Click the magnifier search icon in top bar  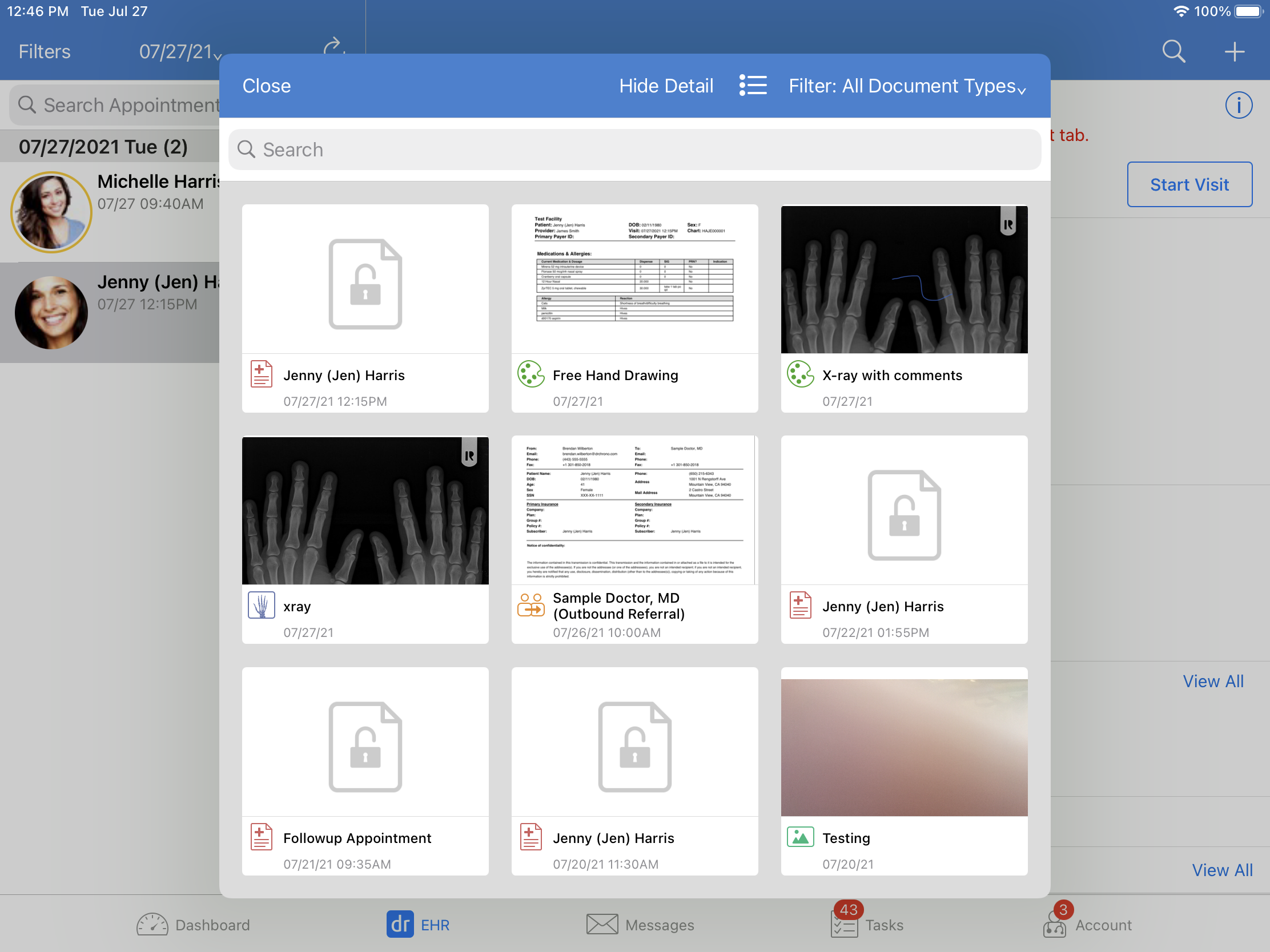(1173, 51)
